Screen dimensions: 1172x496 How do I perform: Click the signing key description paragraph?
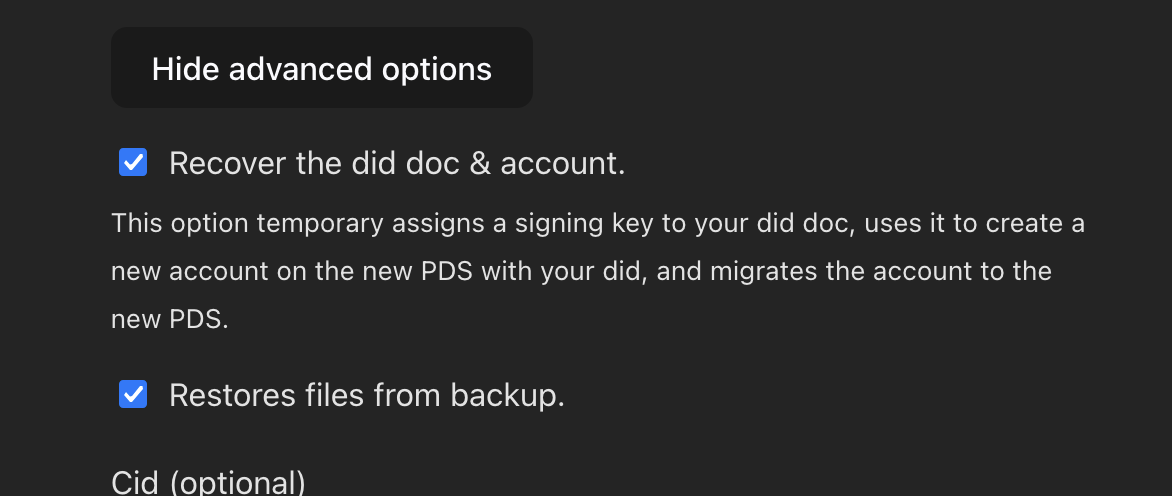point(597,271)
